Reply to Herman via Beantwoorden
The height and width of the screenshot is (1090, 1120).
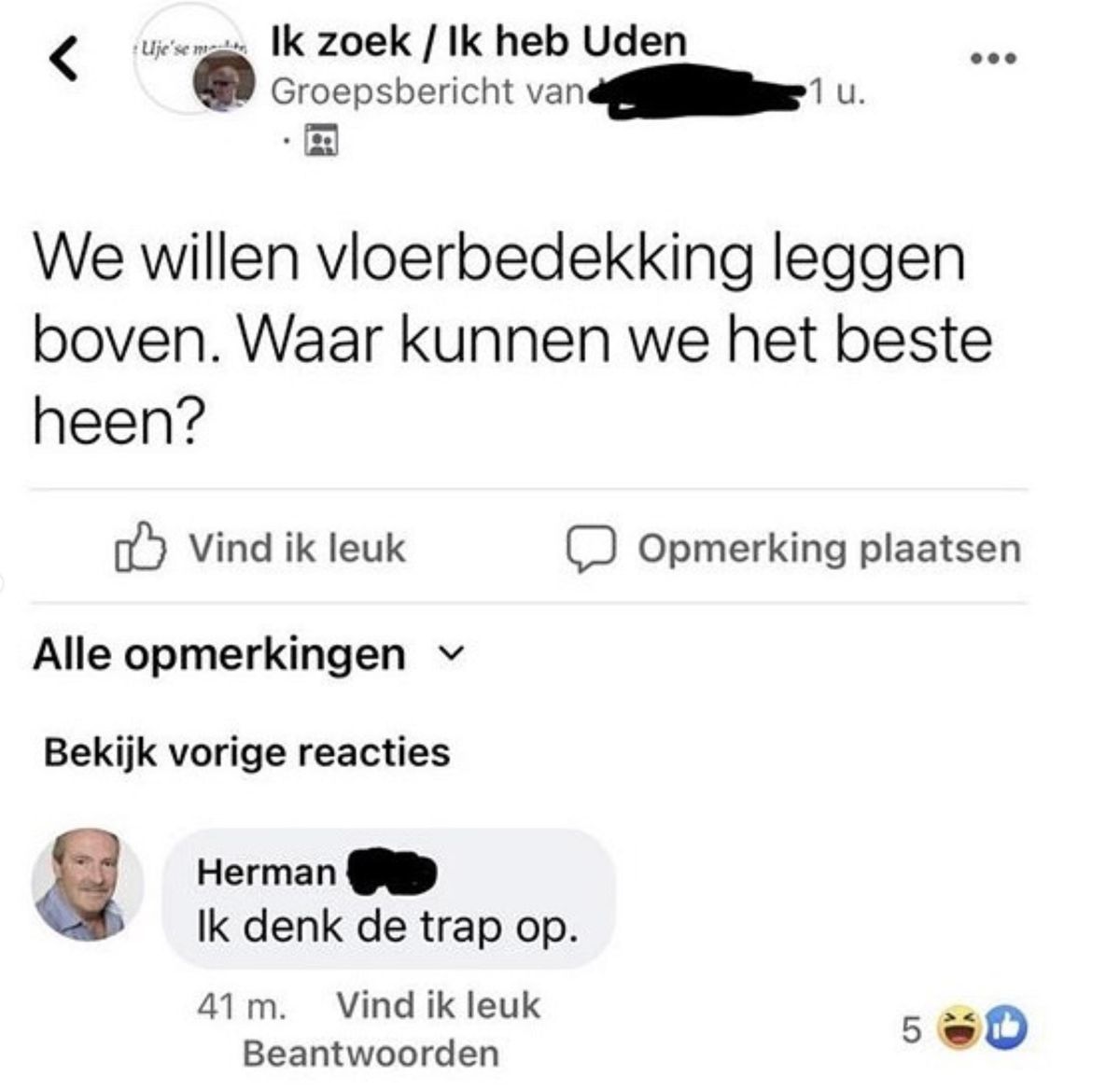[371, 1054]
